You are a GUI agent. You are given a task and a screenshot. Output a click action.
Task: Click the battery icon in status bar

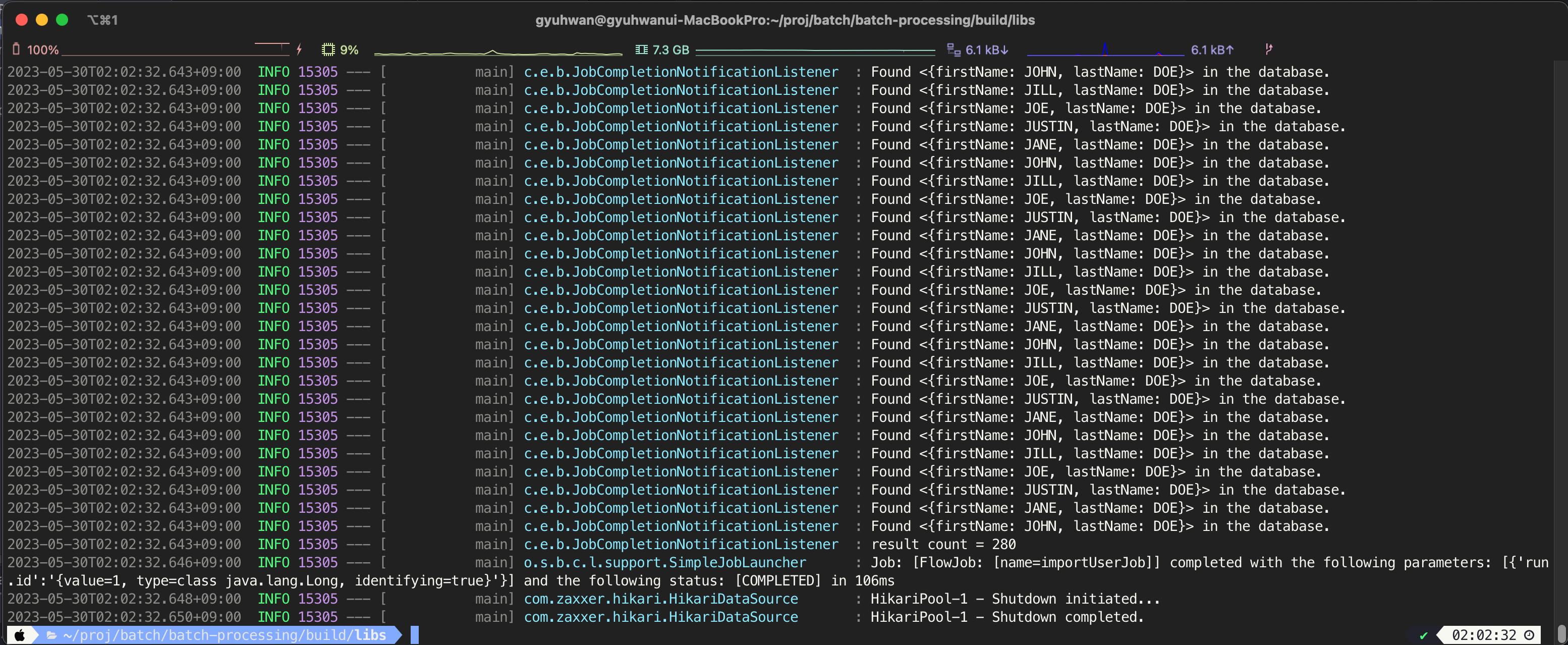click(17, 49)
